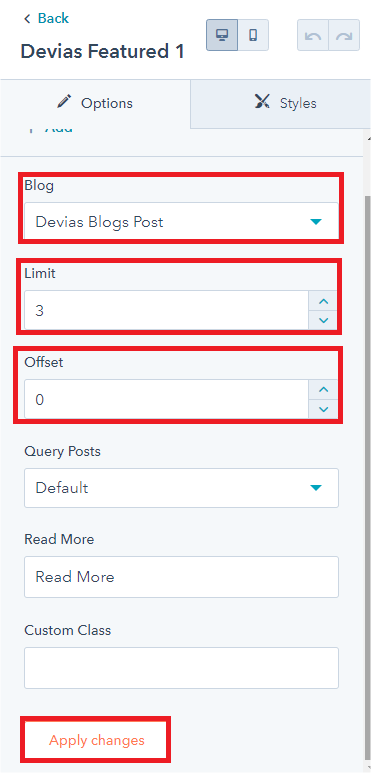Image resolution: width=371 pixels, height=773 pixels.
Task: Increase the Offset value with up arrow
Action: click(323, 389)
